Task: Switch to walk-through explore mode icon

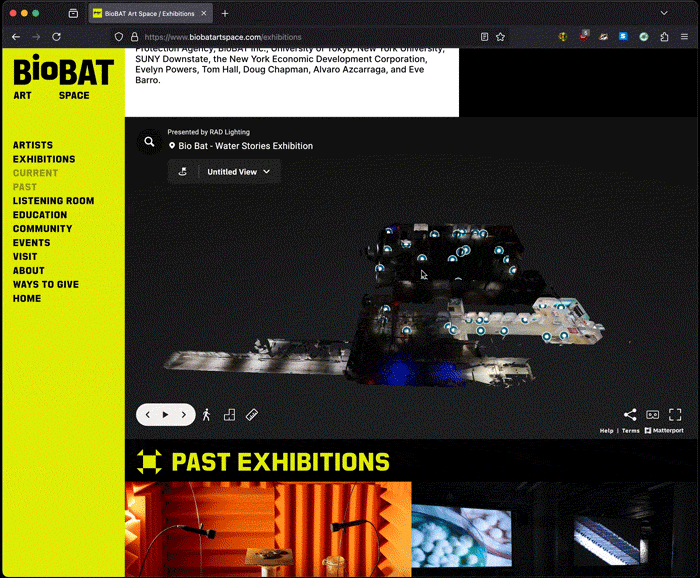Action: tap(207, 414)
